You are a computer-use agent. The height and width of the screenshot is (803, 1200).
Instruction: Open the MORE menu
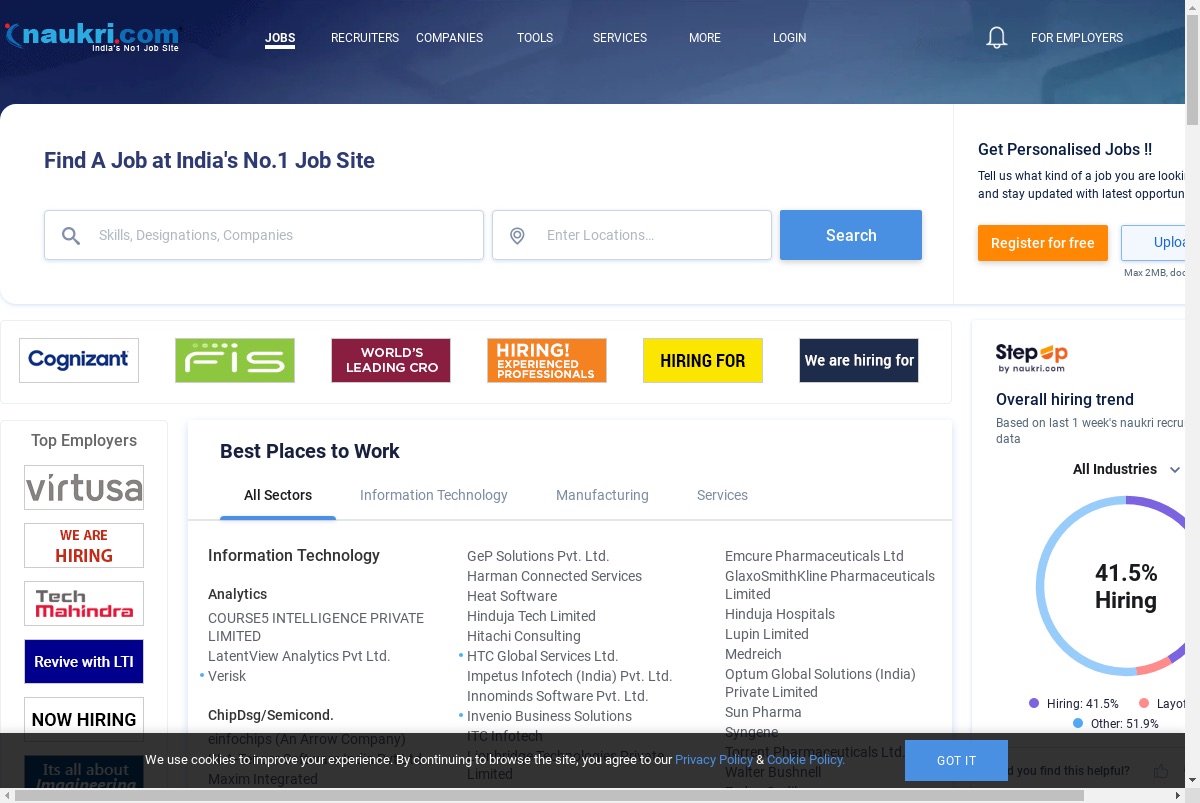click(705, 38)
